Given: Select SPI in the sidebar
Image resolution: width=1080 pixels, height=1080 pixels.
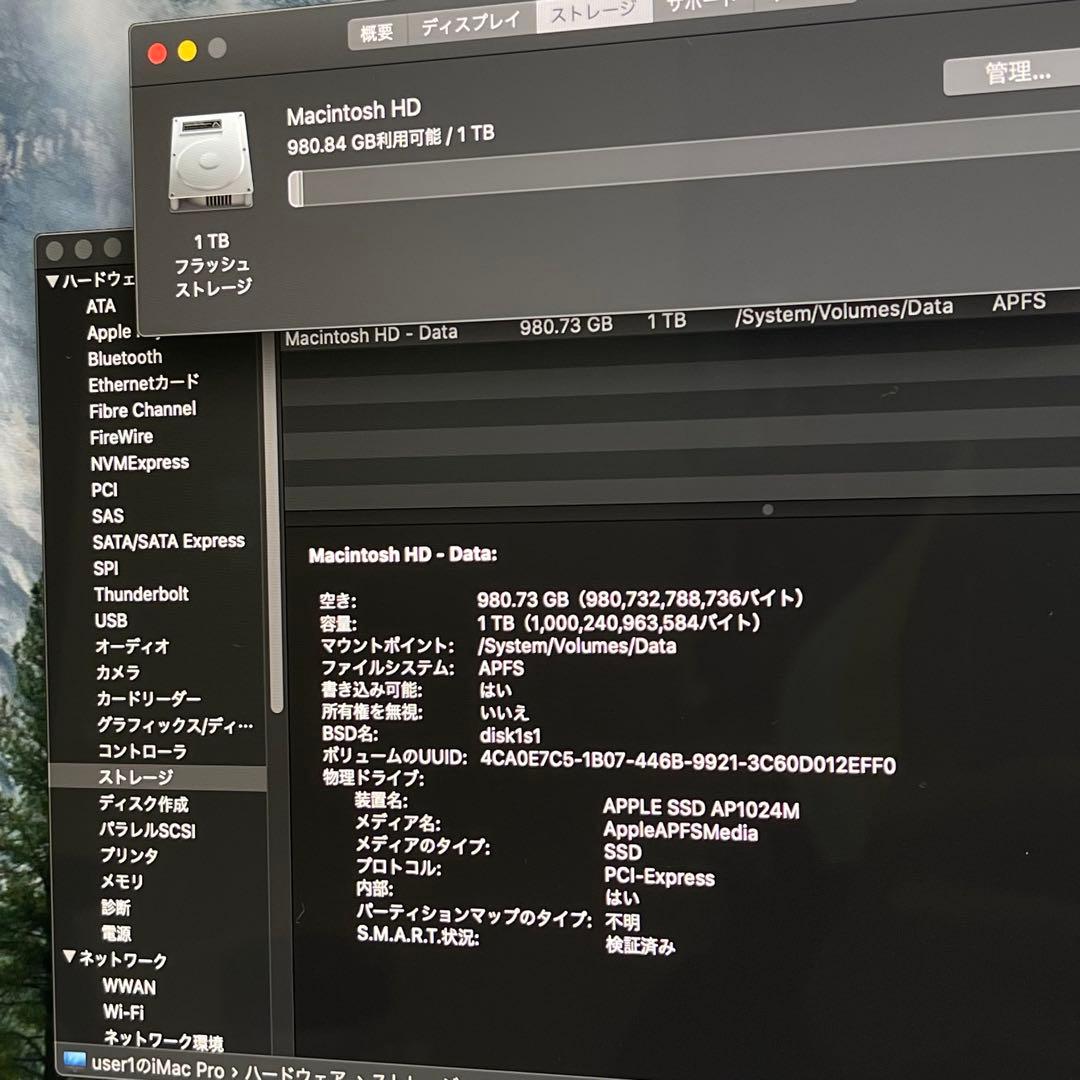Looking at the screenshot, I should pos(105,568).
